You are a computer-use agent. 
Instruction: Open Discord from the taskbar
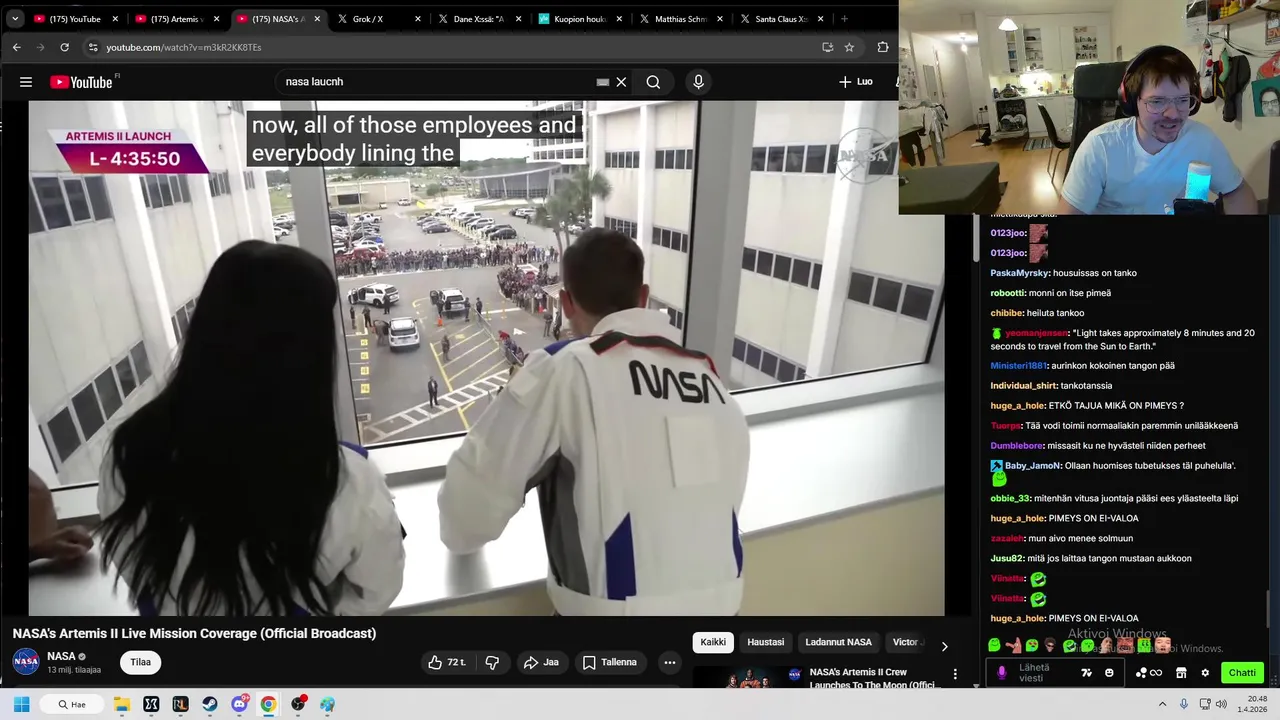[x=239, y=704]
